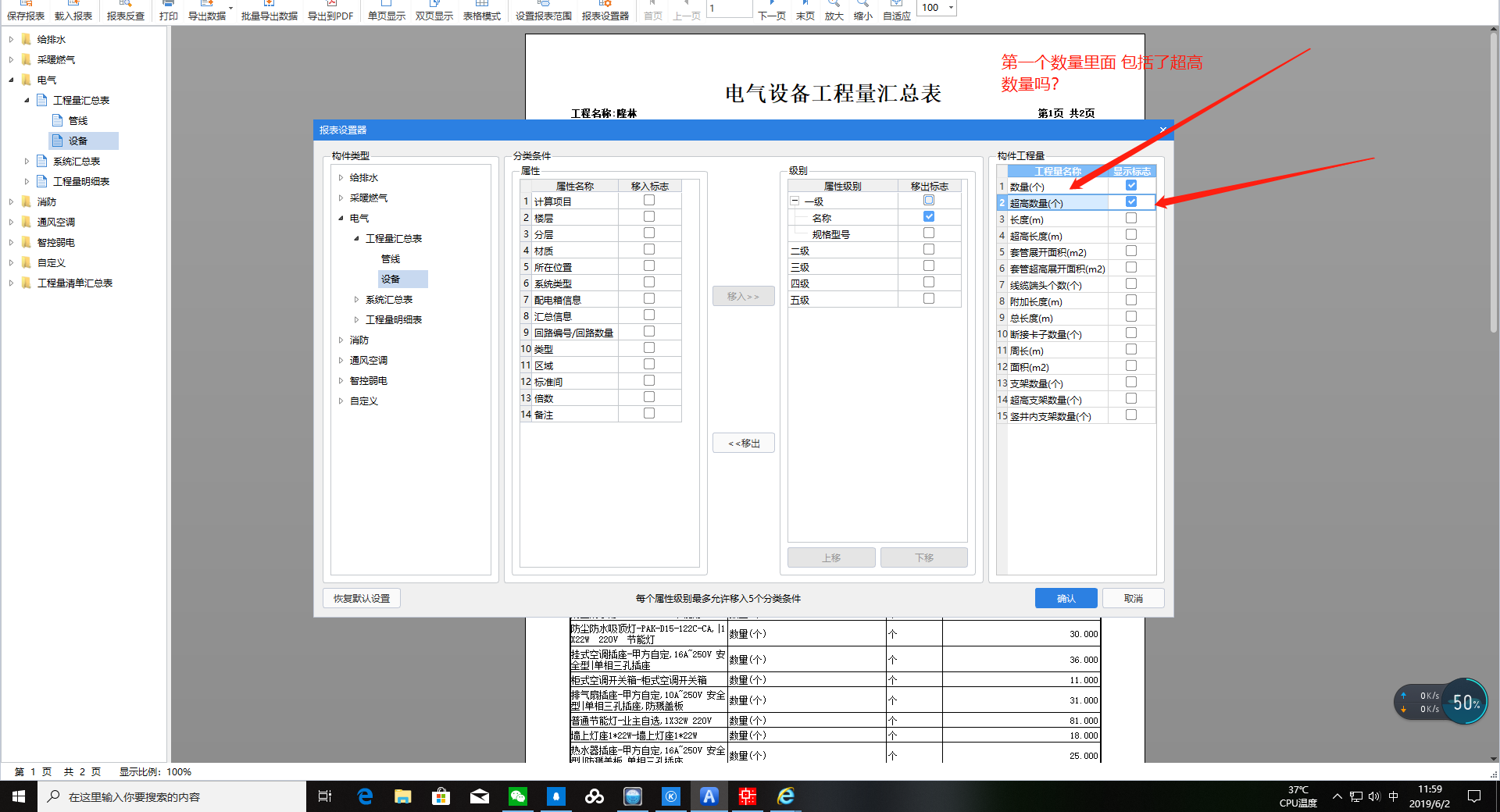Go to 下一页 next page
The image size is (1500, 812).
click(x=772, y=11)
